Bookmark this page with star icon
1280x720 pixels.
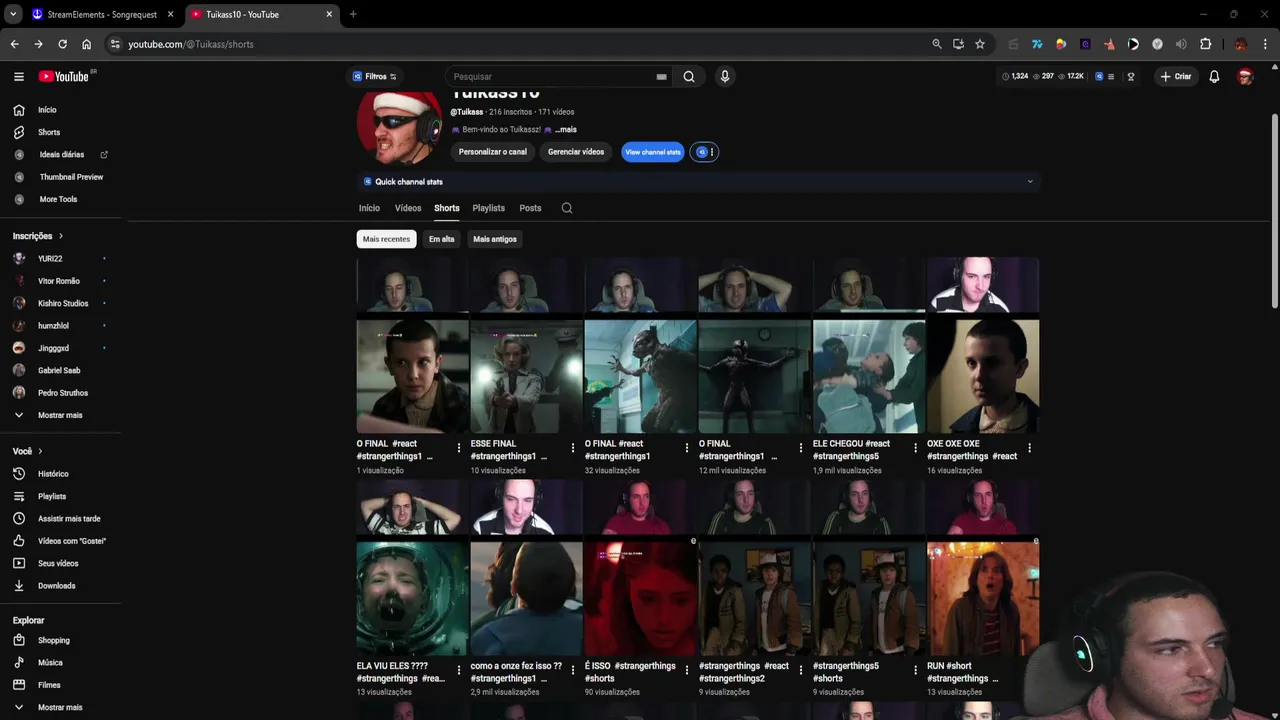980,44
